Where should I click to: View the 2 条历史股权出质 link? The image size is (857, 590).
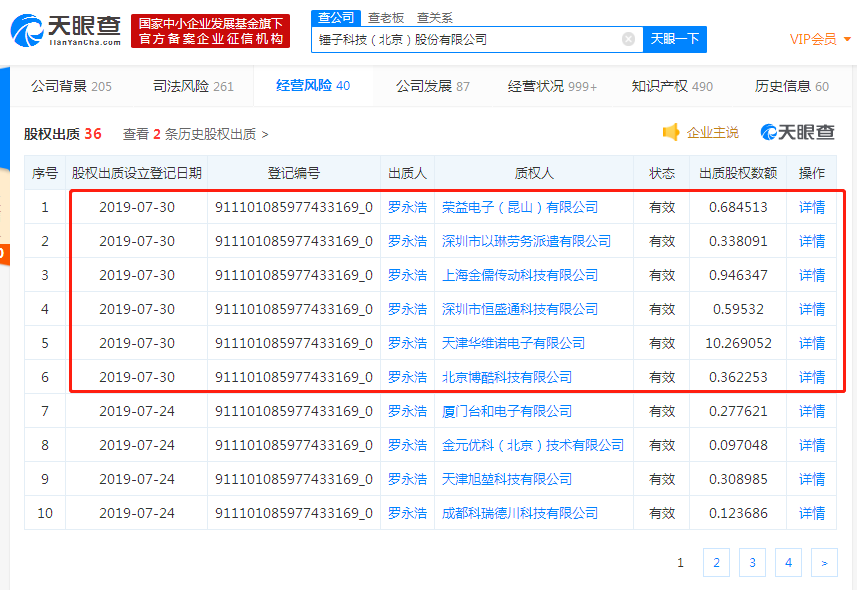pos(196,134)
